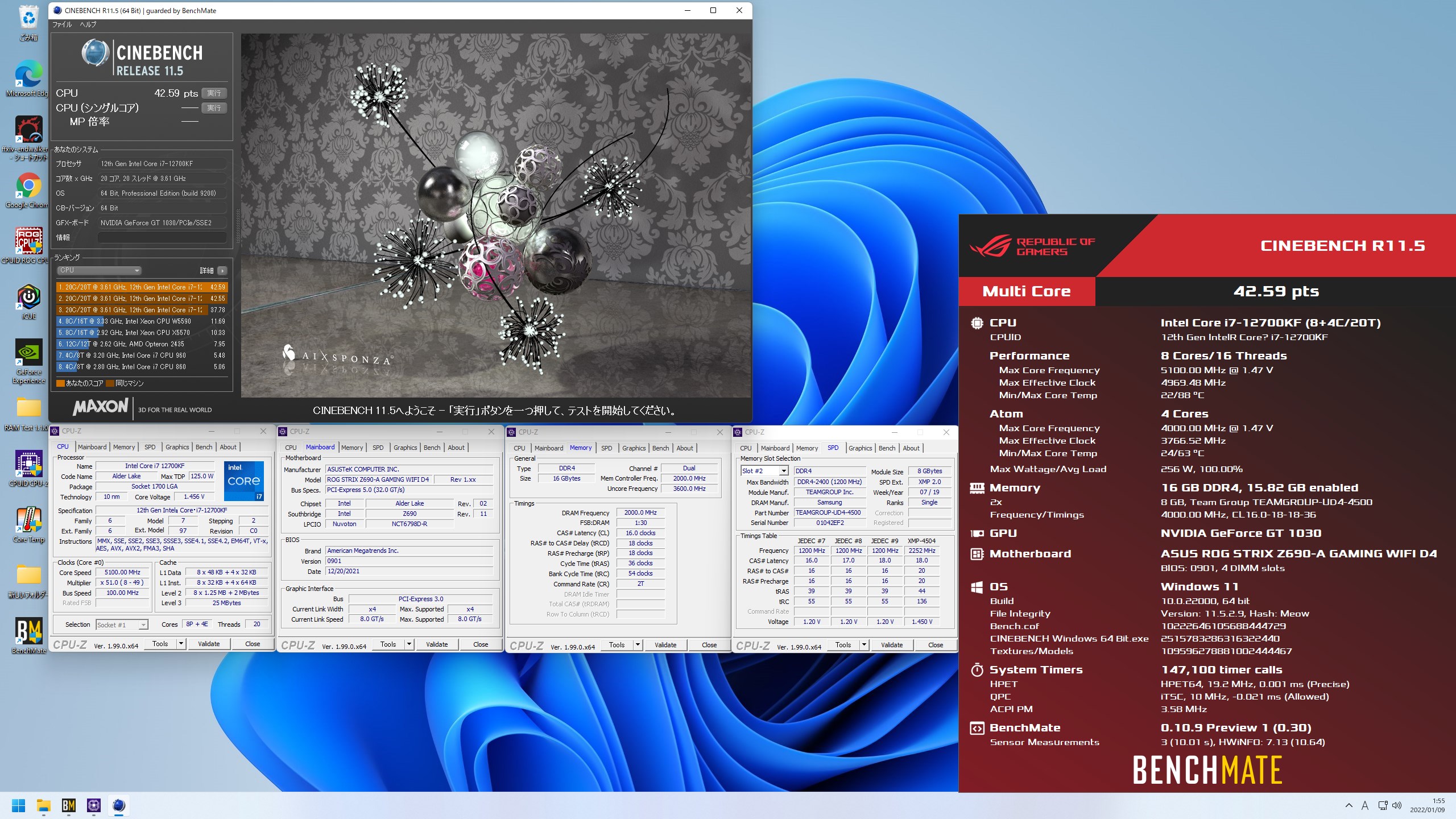The height and width of the screenshot is (819, 1456).
Task: Open the ranking CPU dropdown
Action: pos(99,271)
